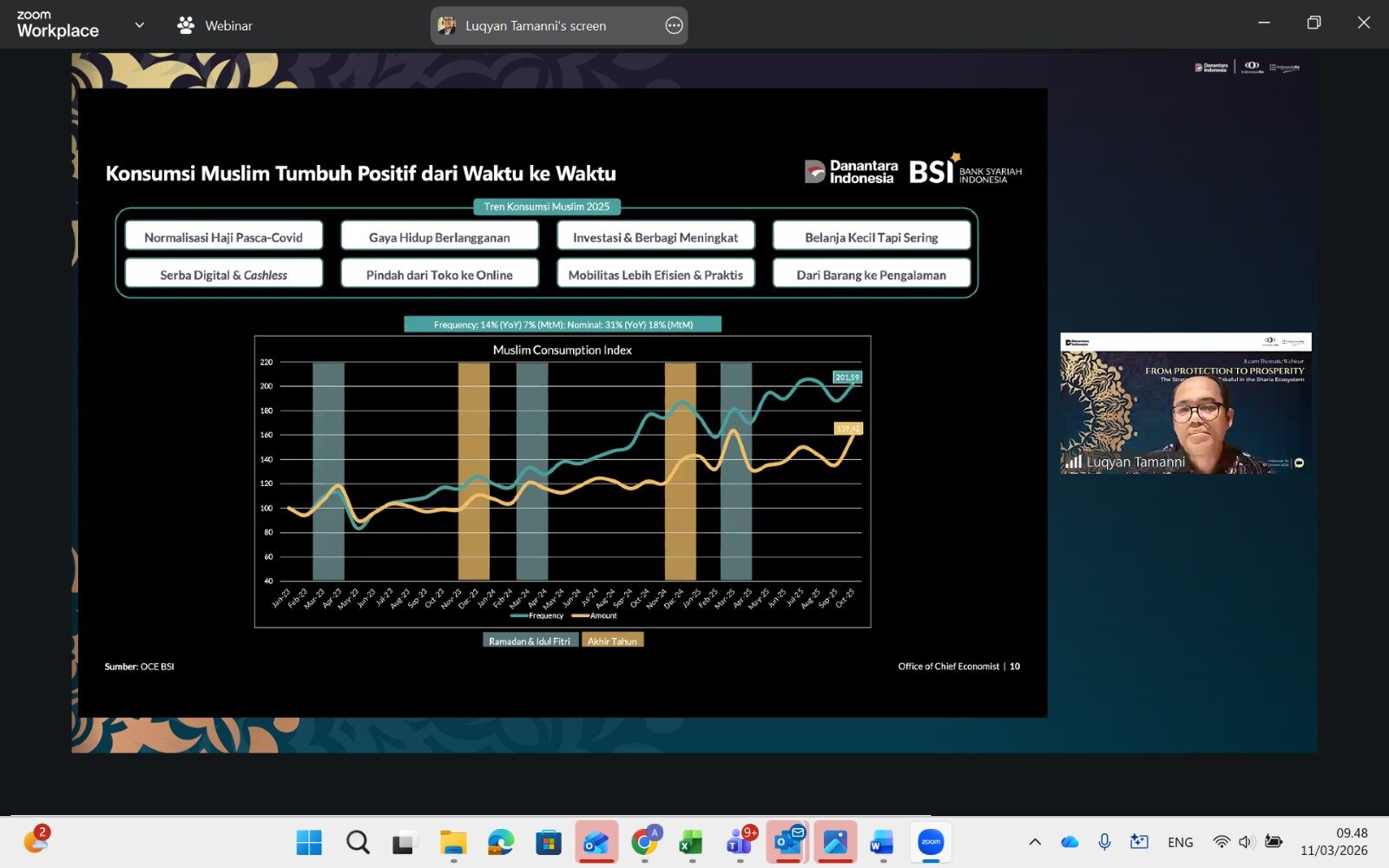Switch to Word in the taskbar
This screenshot has height=868, width=1389.
pyautogui.click(x=882, y=842)
